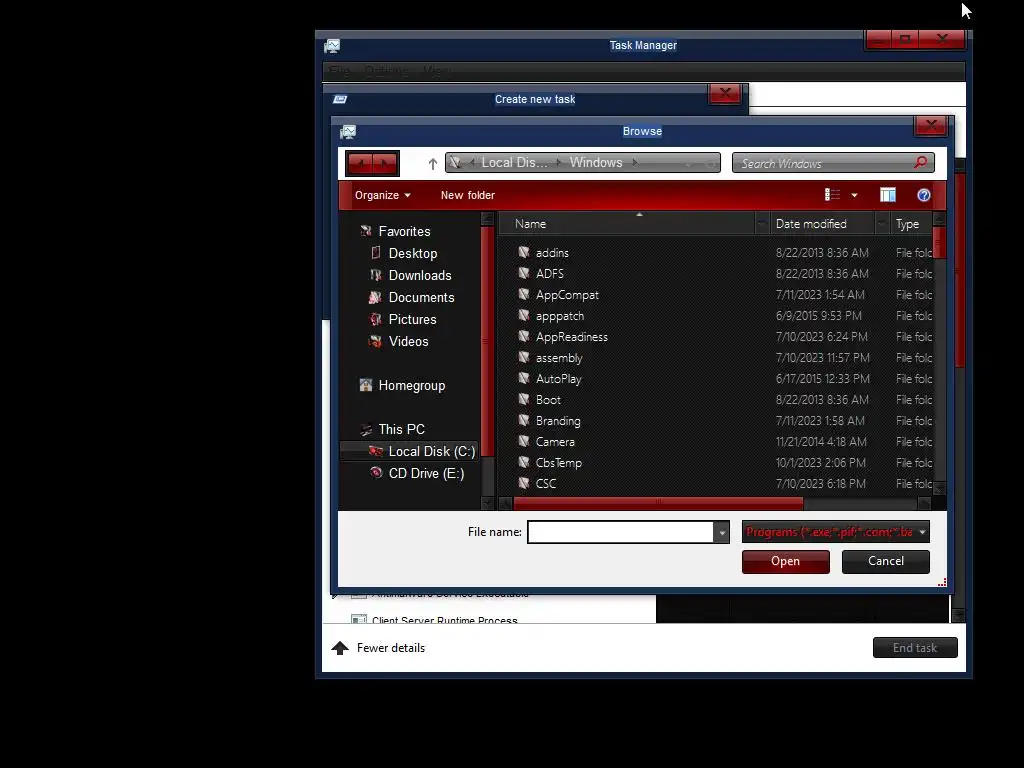Click the 7/11/2023 1:58 AM date cell
1024x768 pixels.
pos(820,421)
